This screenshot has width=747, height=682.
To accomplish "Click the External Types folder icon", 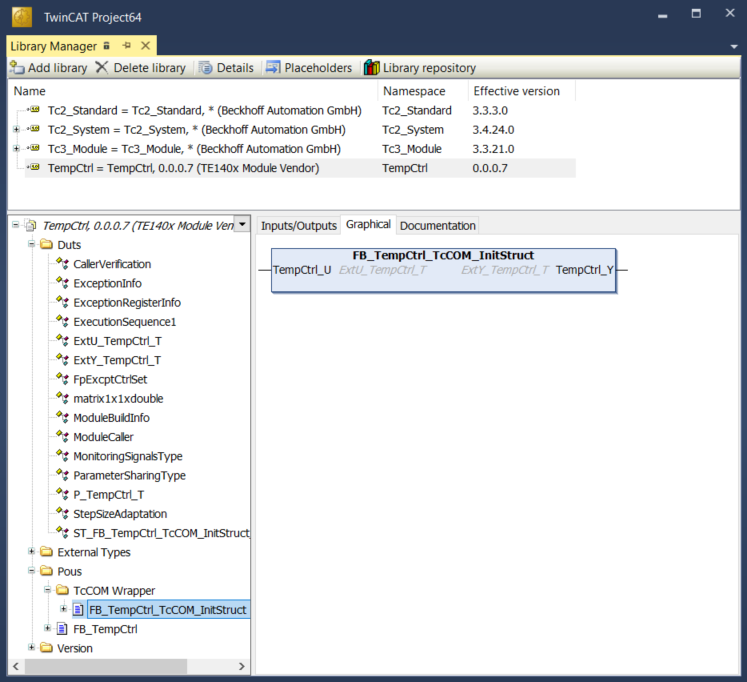I will click(x=47, y=552).
